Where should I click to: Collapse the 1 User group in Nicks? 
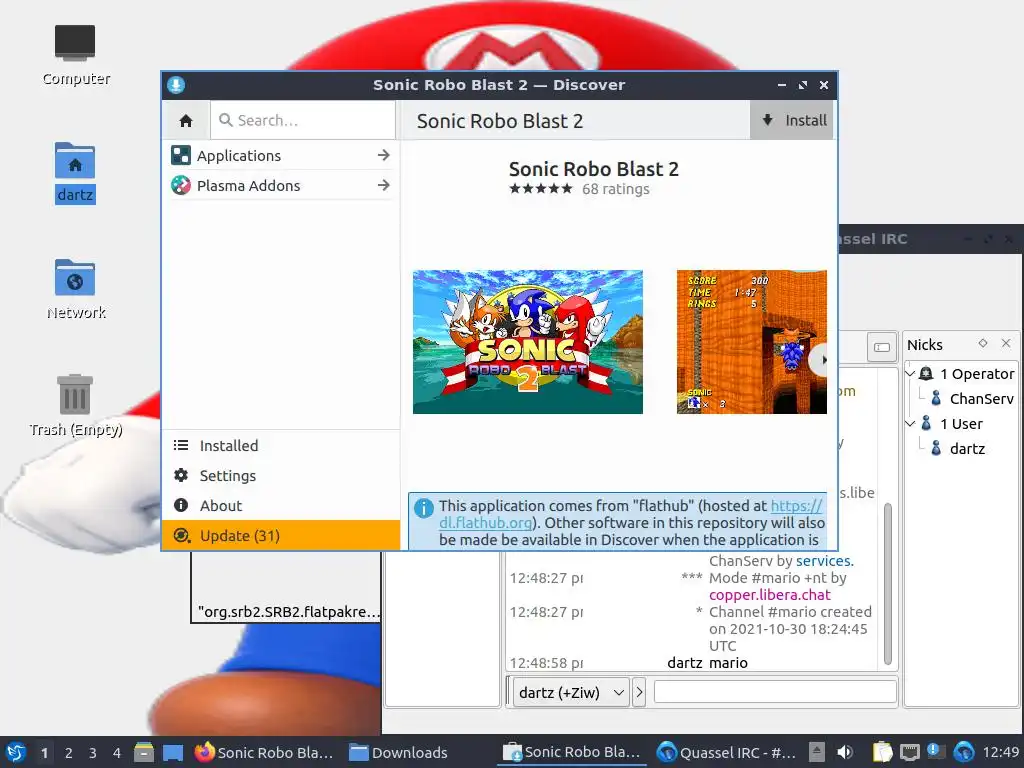910,423
